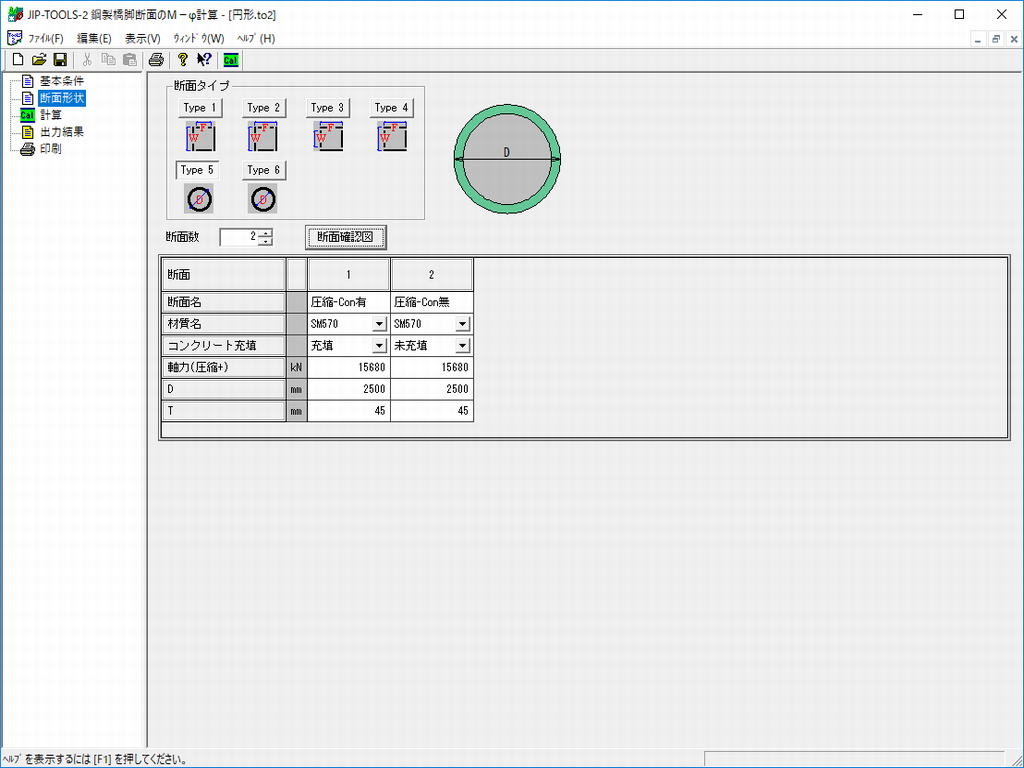Switch to section Type 3
Image resolution: width=1024 pixels, height=768 pixels.
[x=328, y=108]
